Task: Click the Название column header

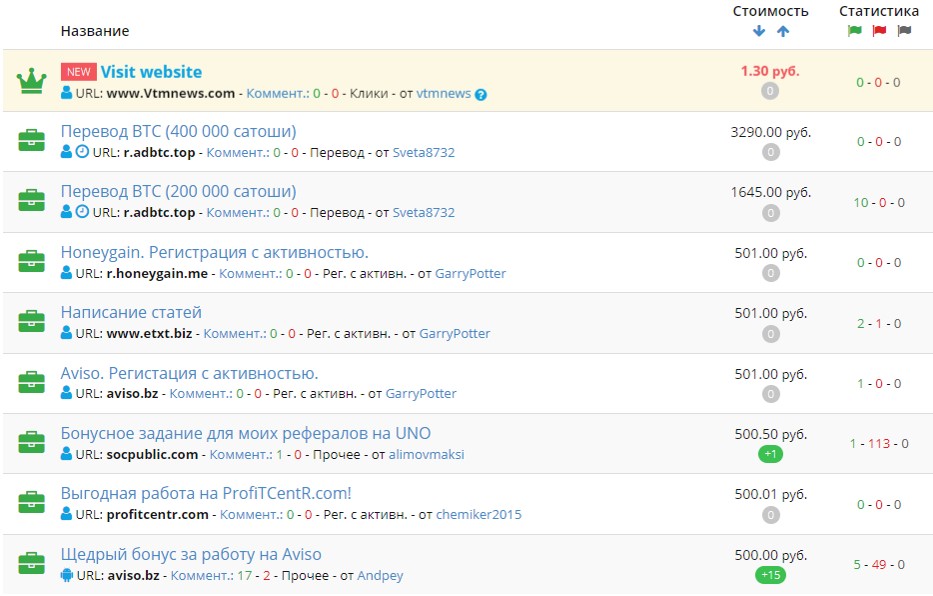Action: tap(95, 31)
